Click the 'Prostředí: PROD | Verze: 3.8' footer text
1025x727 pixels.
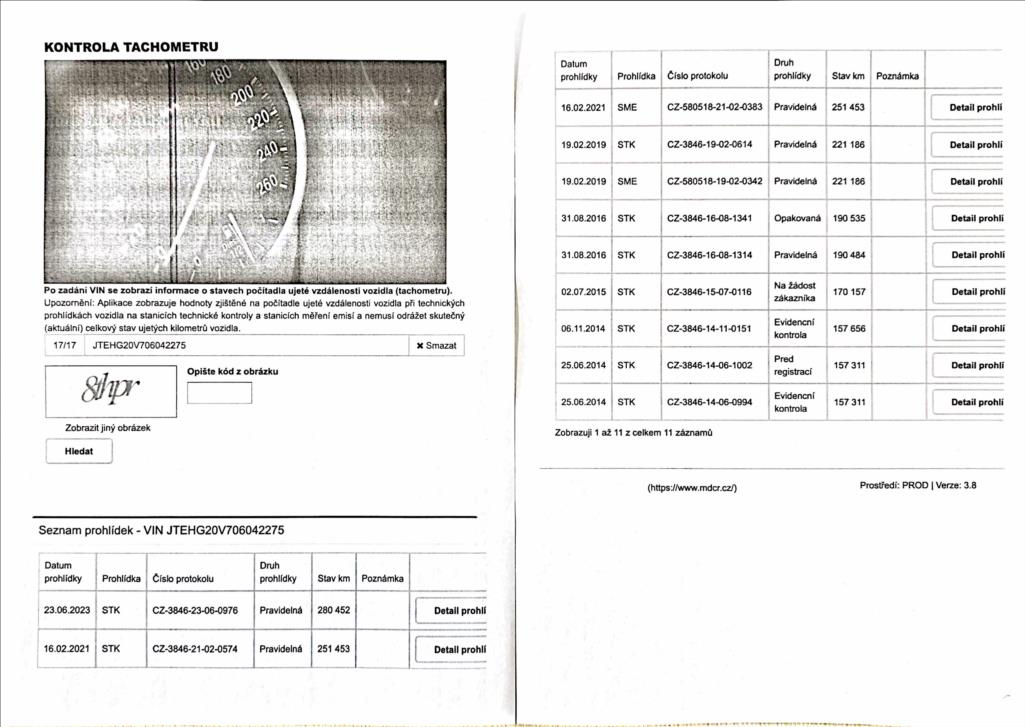pyautogui.click(x=918, y=485)
